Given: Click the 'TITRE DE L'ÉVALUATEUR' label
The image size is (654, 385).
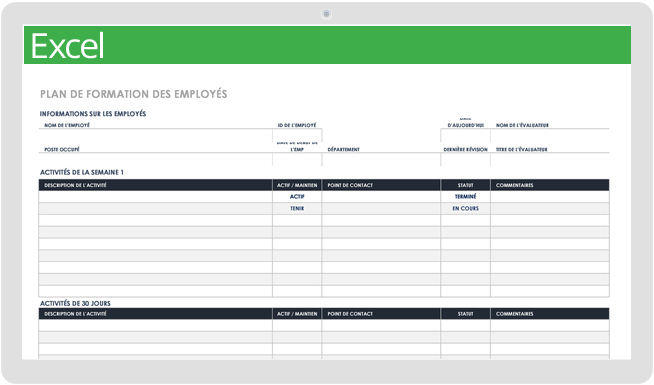Looking at the screenshot, I should coord(521,149).
